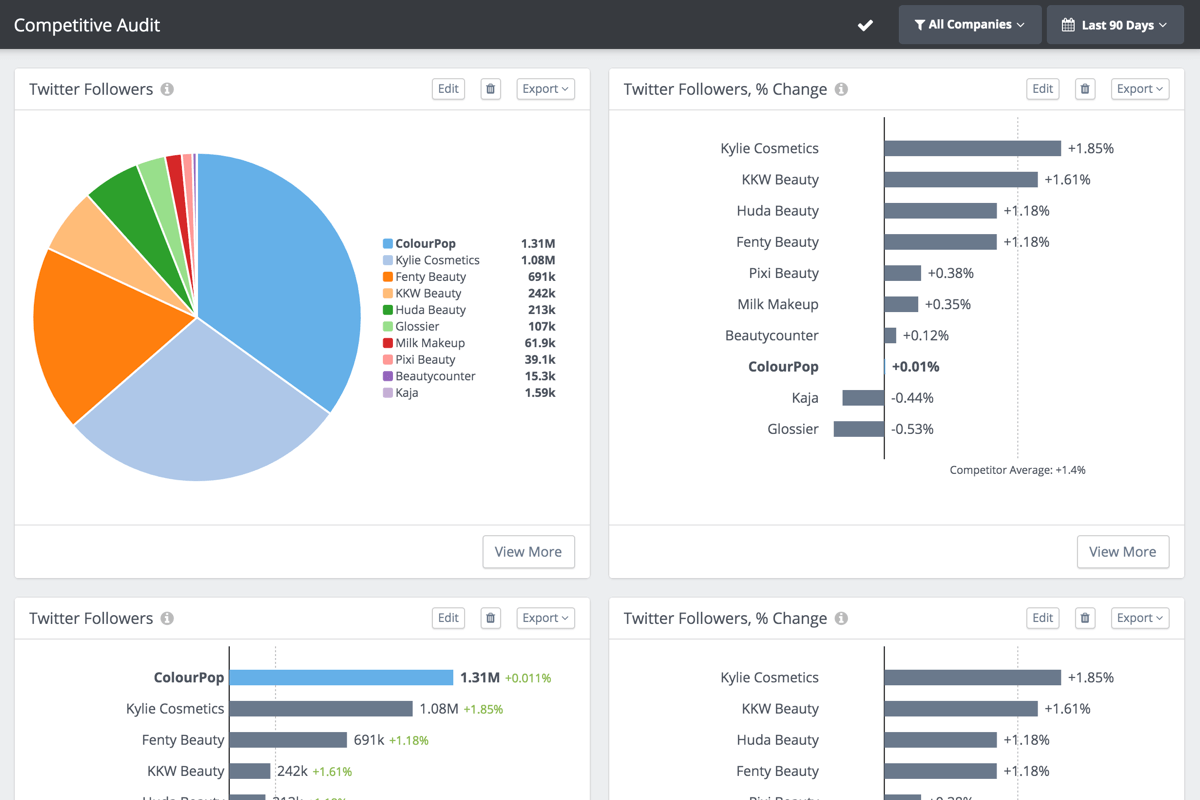This screenshot has width=1200, height=800.
Task: Click the checkmark icon in top bar
Action: [866, 25]
